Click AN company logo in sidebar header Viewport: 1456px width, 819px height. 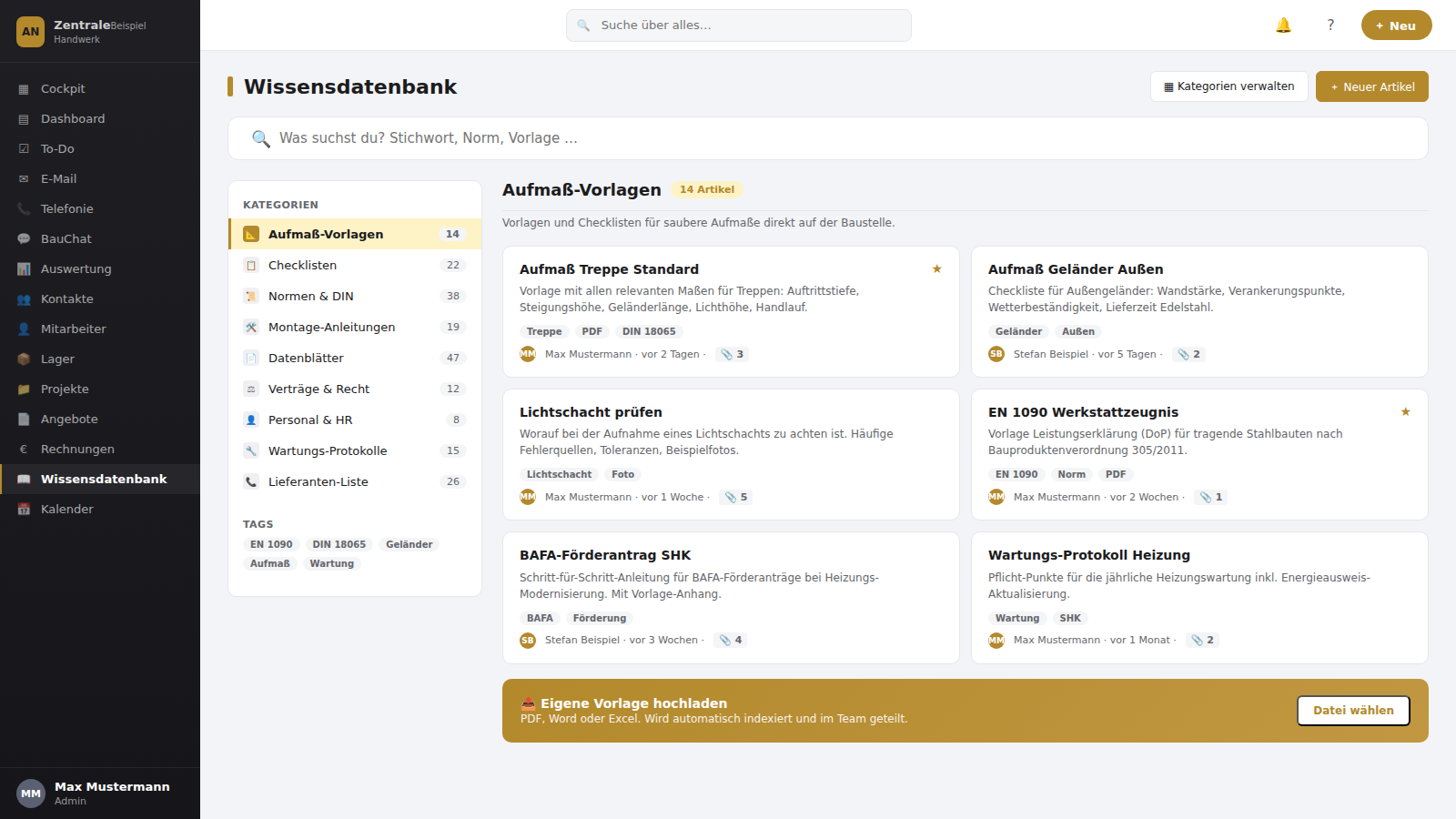pyautogui.click(x=31, y=32)
